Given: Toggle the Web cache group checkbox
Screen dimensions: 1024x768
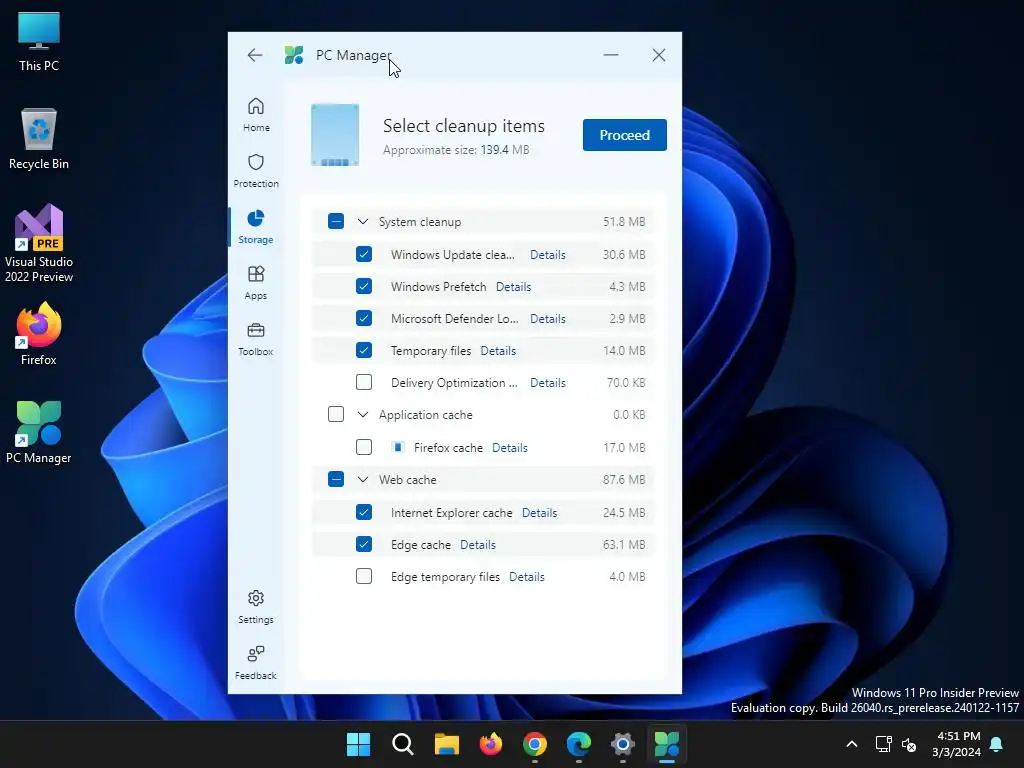Looking at the screenshot, I should click(x=336, y=479).
